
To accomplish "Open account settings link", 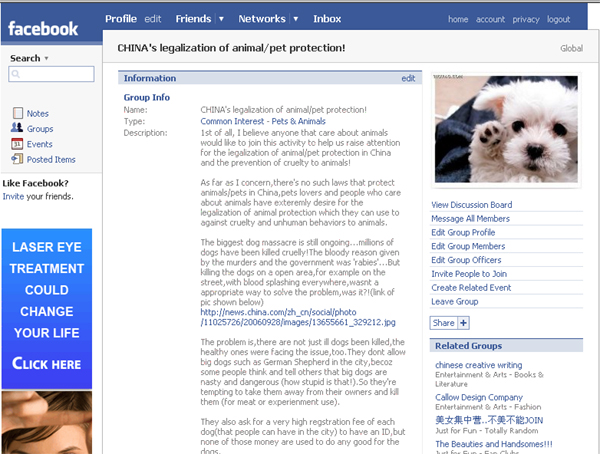I will click(x=490, y=19).
